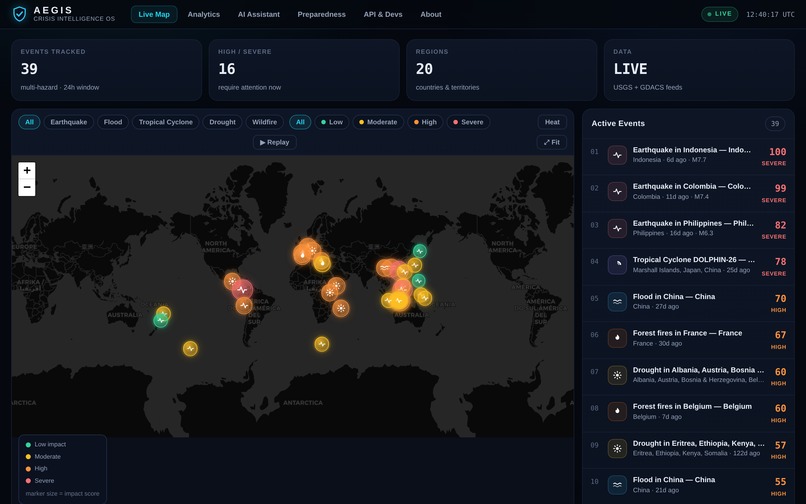Image resolution: width=806 pixels, height=504 pixels.
Task: Click yellow earthquake marker in south Atlantic
Action: (322, 344)
